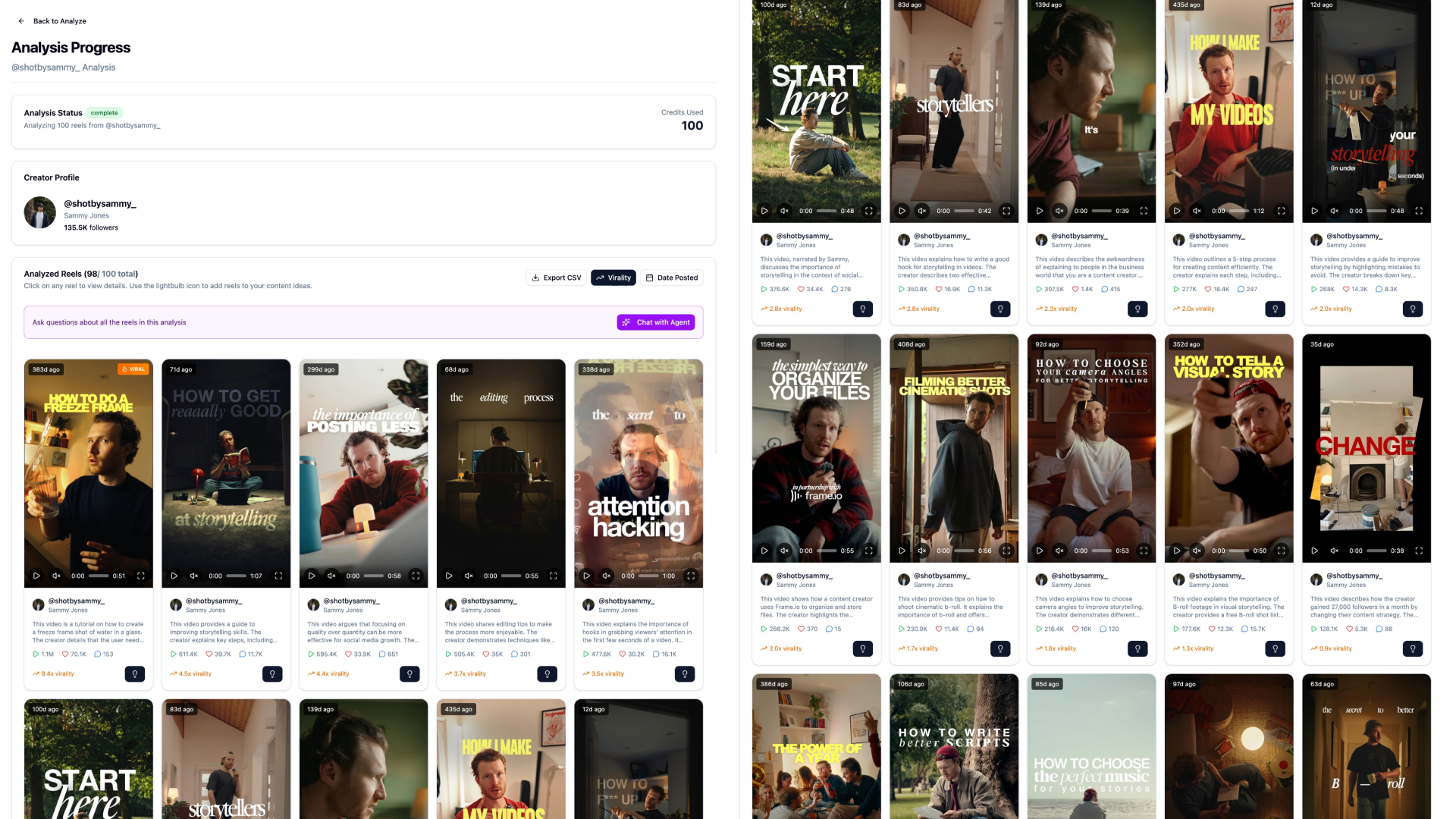Image resolution: width=1456 pixels, height=819 pixels.
Task: Click the back arrow beside "Back to Analyze"
Action: [21, 21]
